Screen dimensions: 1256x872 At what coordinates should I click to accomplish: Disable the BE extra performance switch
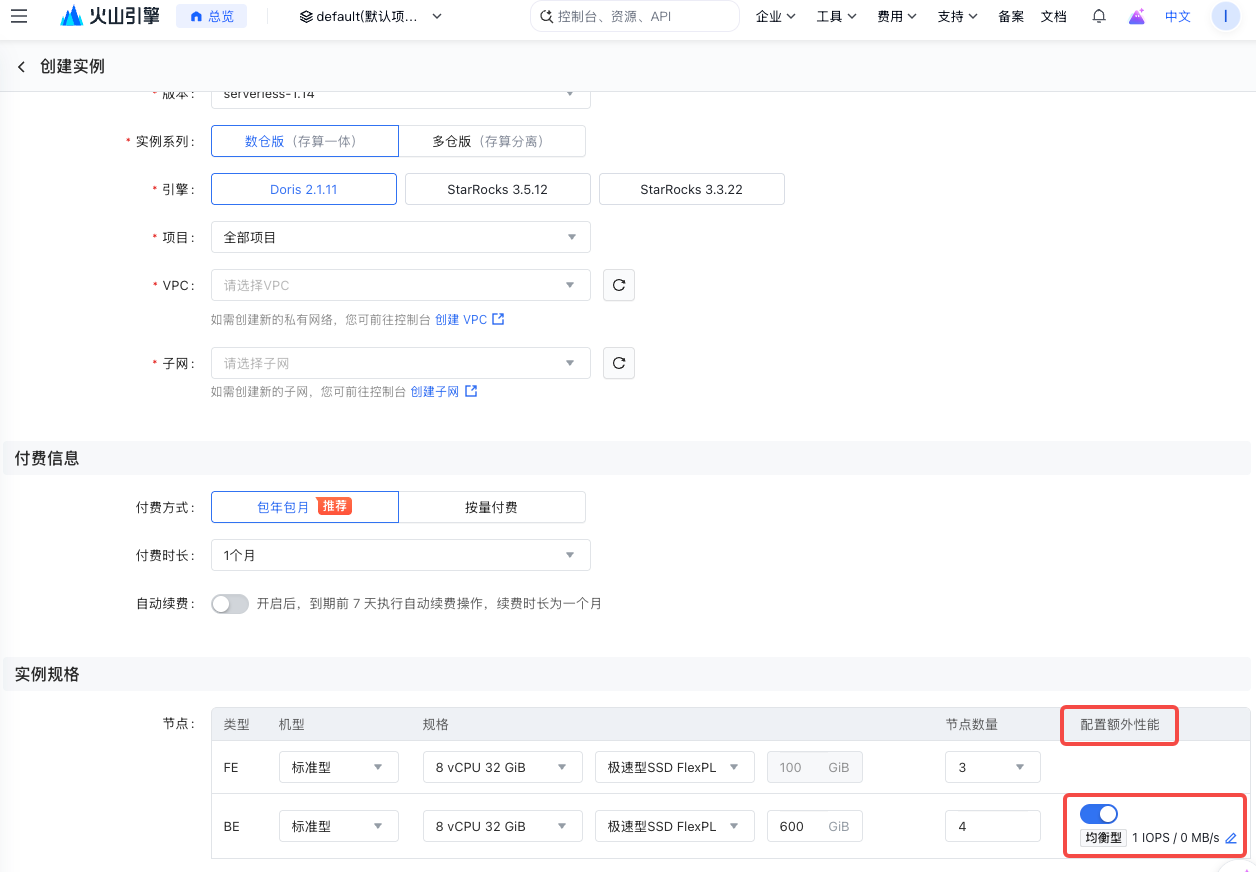(1099, 814)
